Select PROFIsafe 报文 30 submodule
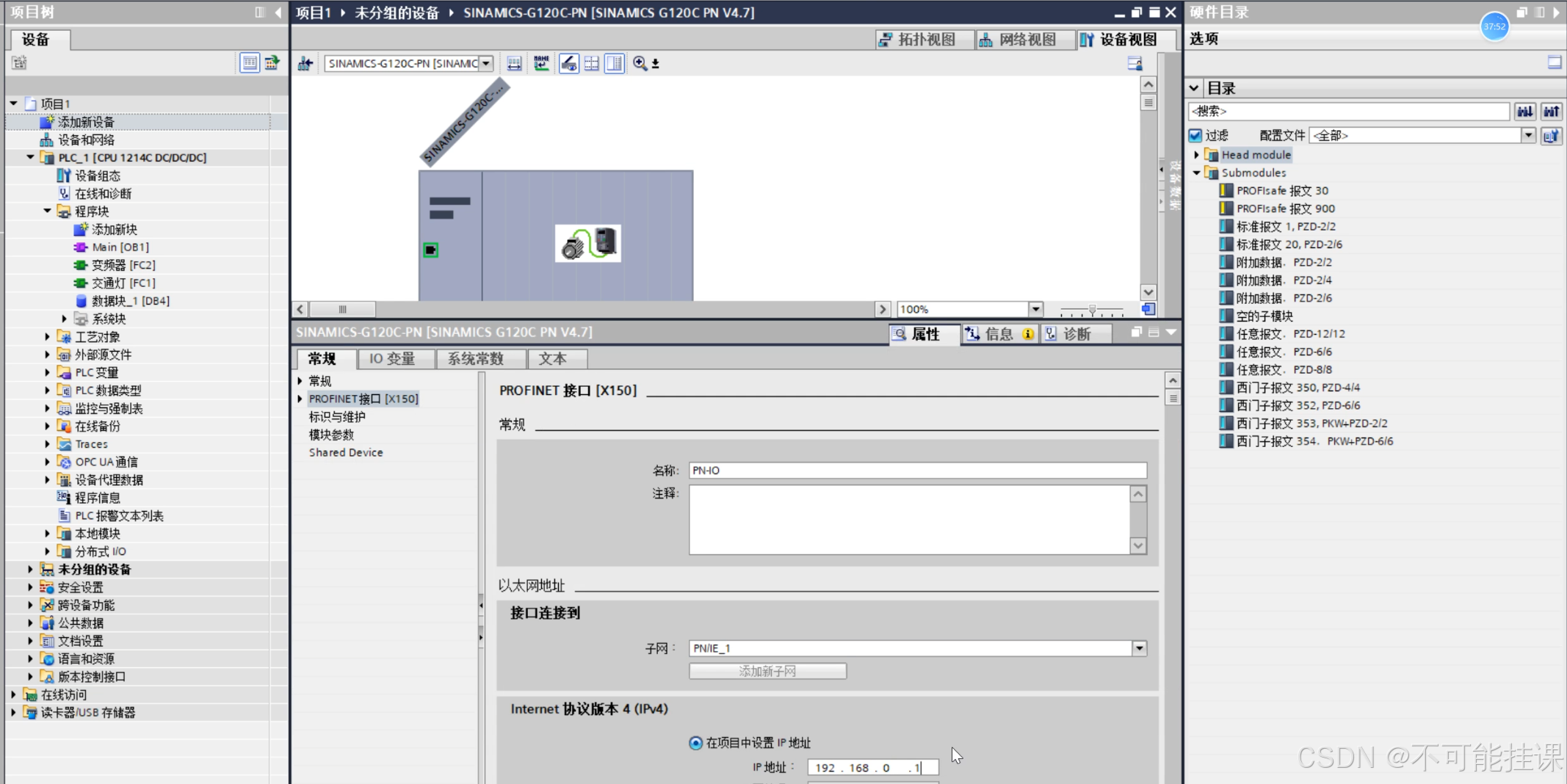 tap(1282, 191)
